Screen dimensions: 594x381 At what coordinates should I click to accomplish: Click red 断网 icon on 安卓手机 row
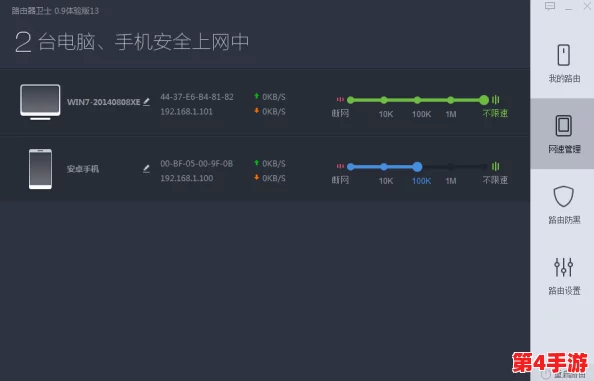340,166
